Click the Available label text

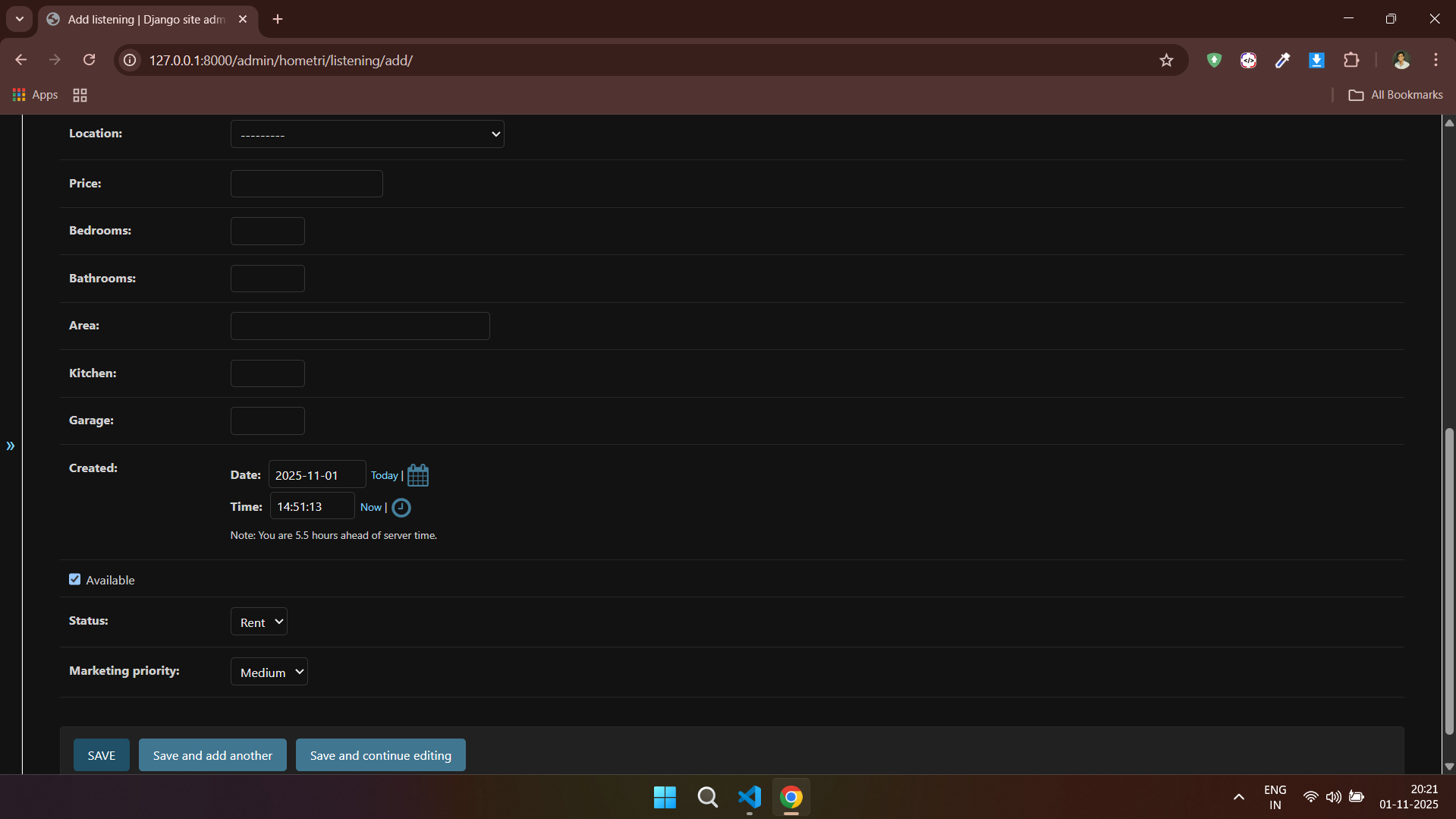pyautogui.click(x=110, y=580)
